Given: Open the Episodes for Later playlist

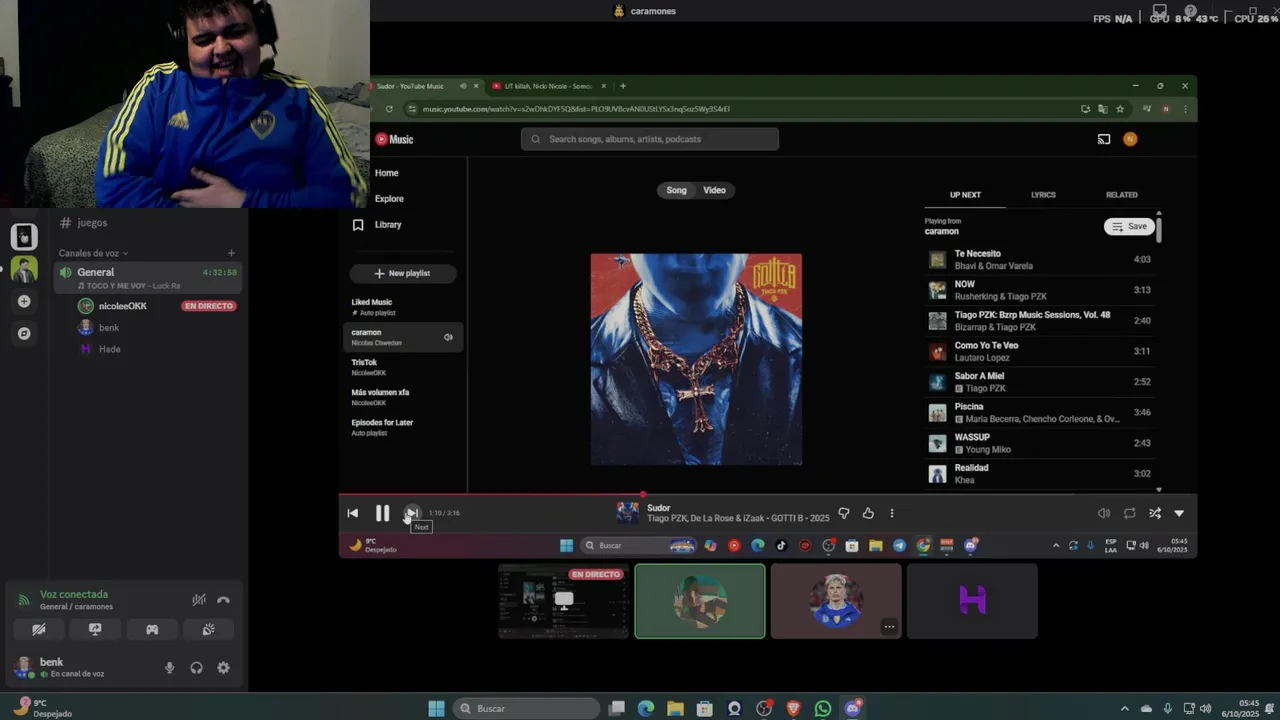Looking at the screenshot, I should click(x=403, y=427).
